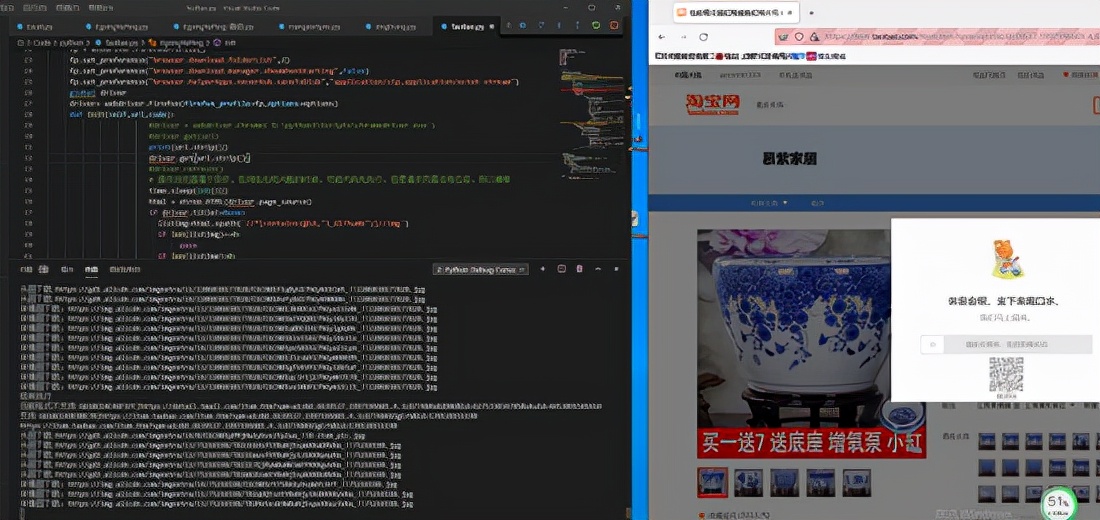Split the VS Code terminal panel
Image resolution: width=1100 pixels, height=520 pixels.
pyautogui.click(x=561, y=269)
